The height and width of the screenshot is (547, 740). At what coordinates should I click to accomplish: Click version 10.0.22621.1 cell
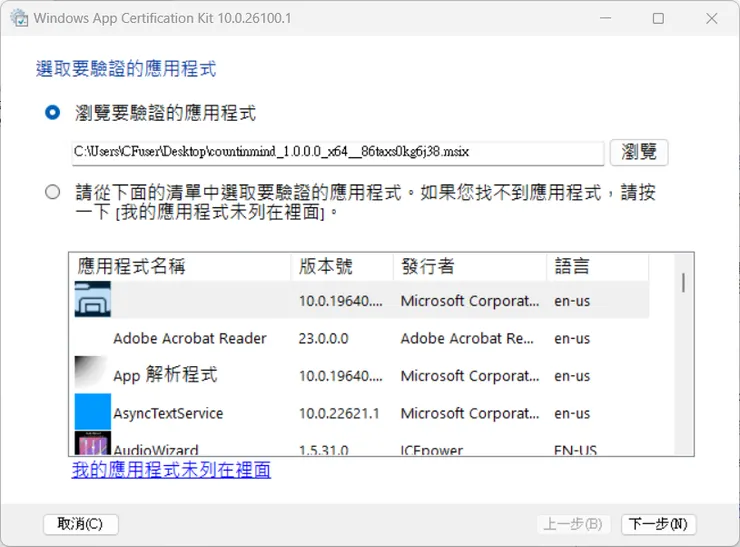[x=339, y=413]
